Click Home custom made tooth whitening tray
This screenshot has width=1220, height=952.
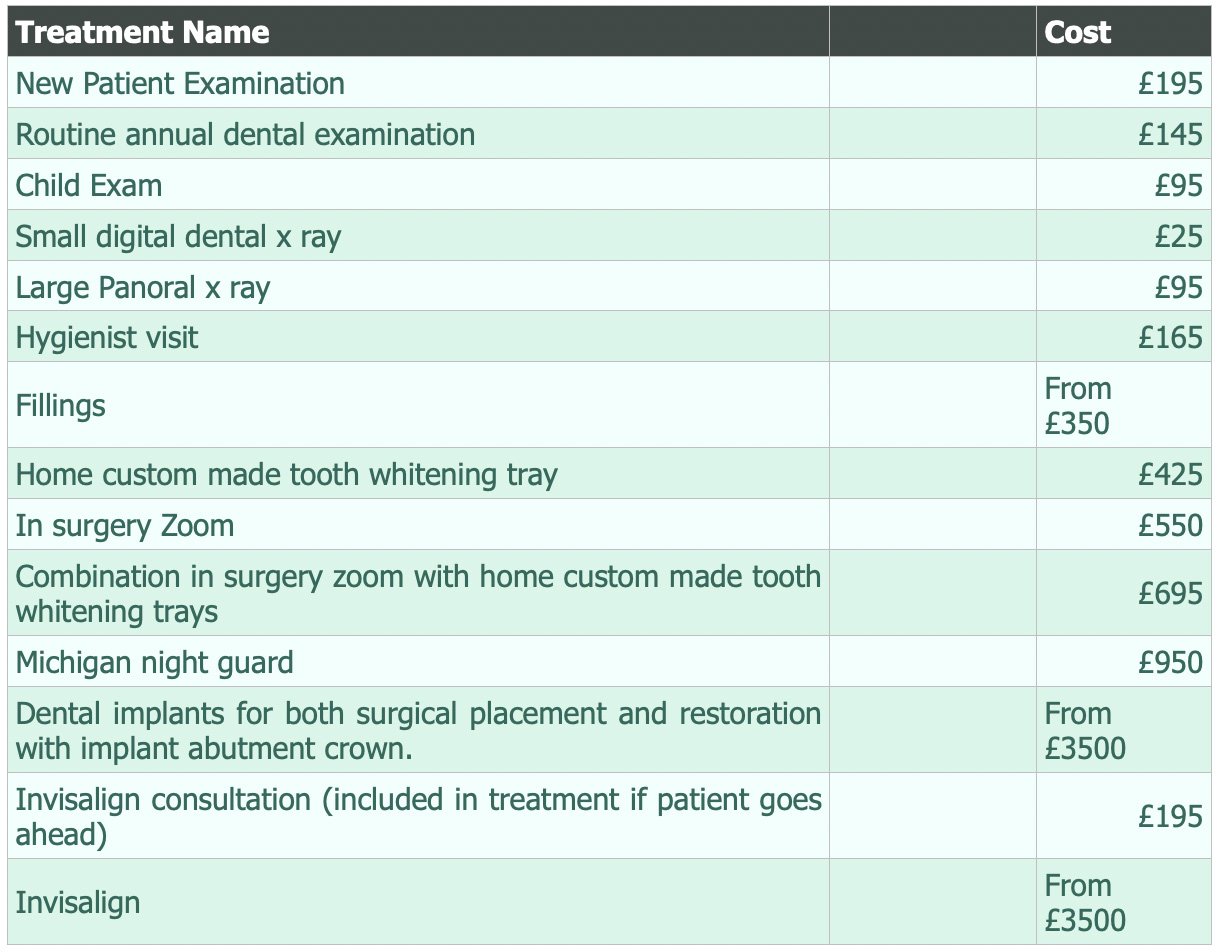point(287,474)
